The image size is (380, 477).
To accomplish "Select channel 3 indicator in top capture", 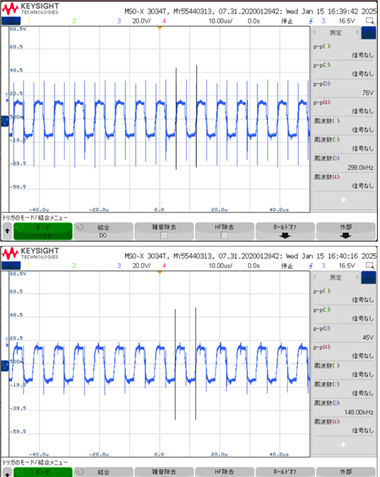I will pyautogui.click(x=119, y=21).
